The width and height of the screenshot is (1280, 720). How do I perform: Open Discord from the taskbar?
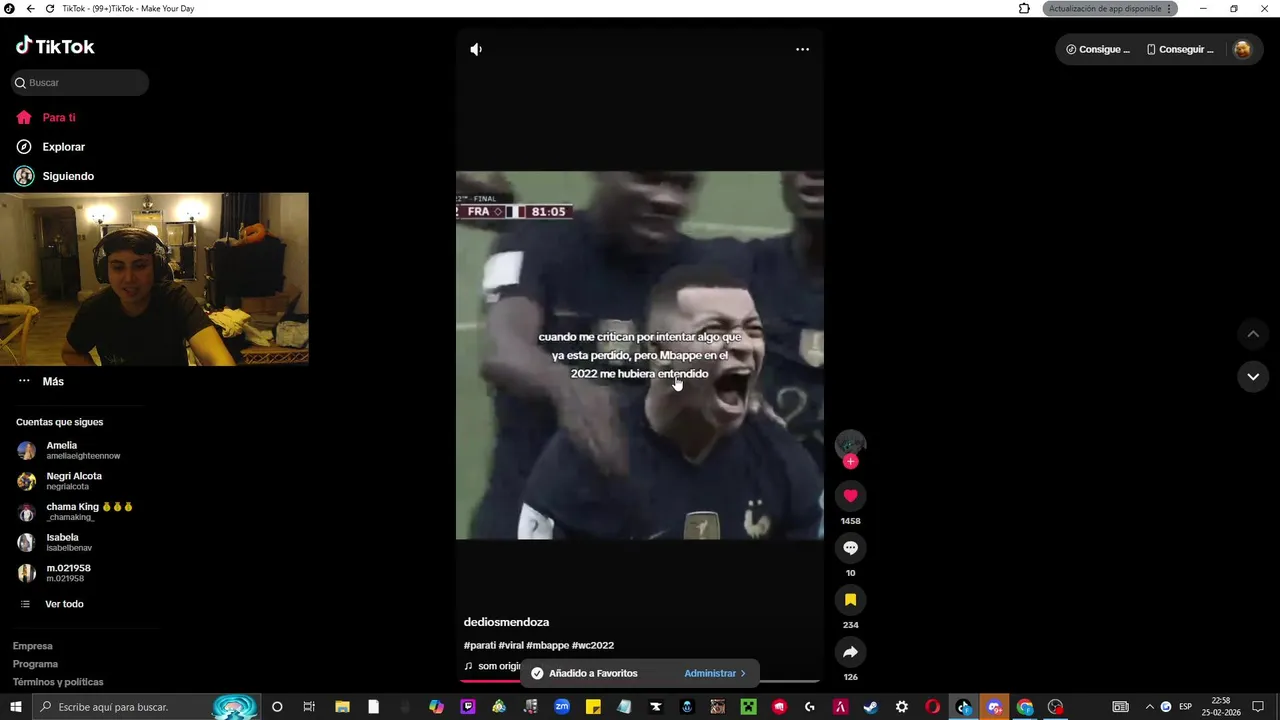(x=995, y=707)
